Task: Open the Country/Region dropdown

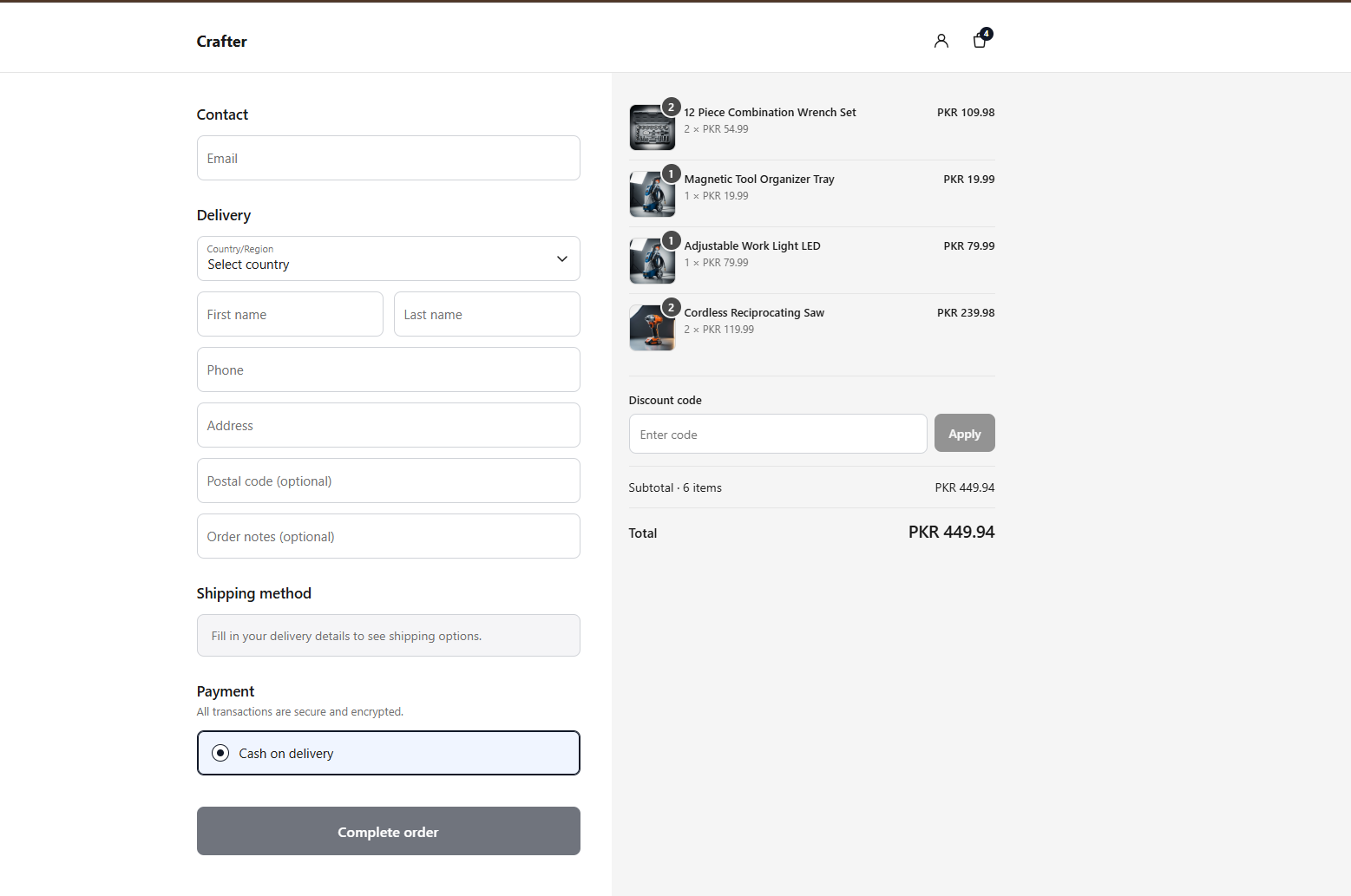Action: coord(388,258)
